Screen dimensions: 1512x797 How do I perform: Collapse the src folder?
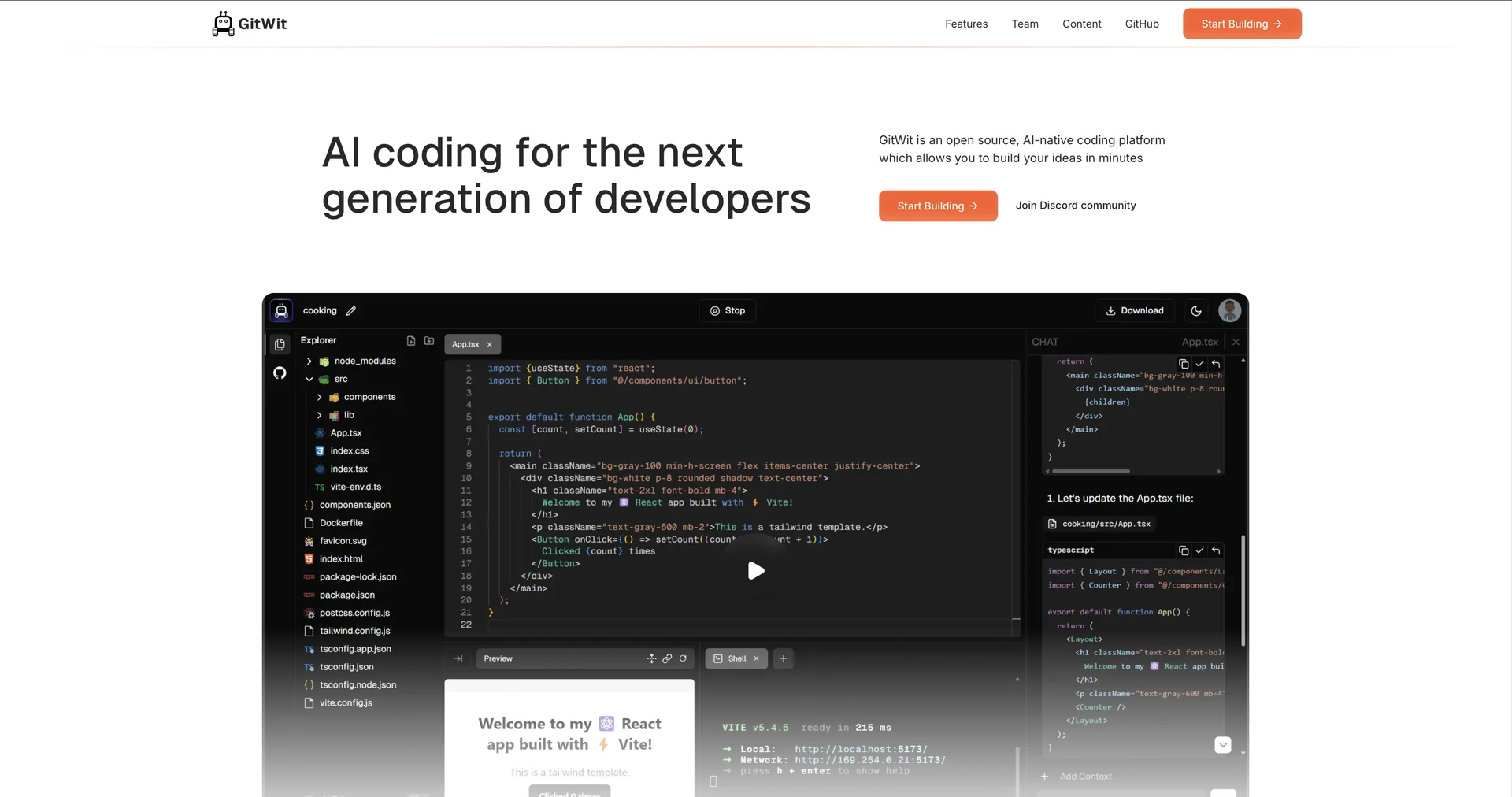point(309,380)
